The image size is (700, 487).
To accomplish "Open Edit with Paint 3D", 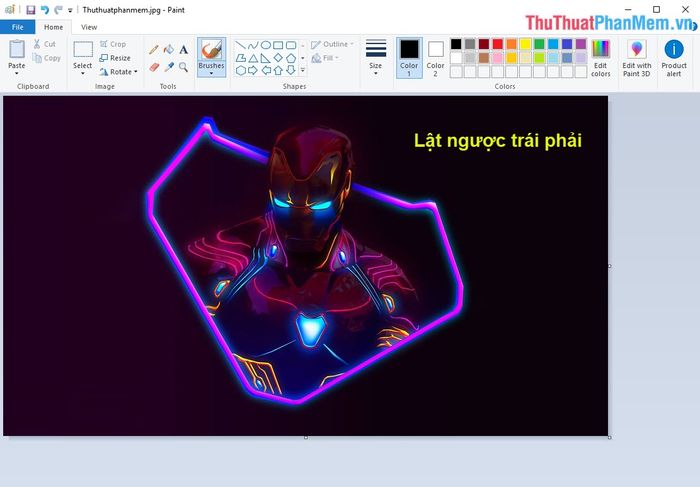I will [636, 57].
